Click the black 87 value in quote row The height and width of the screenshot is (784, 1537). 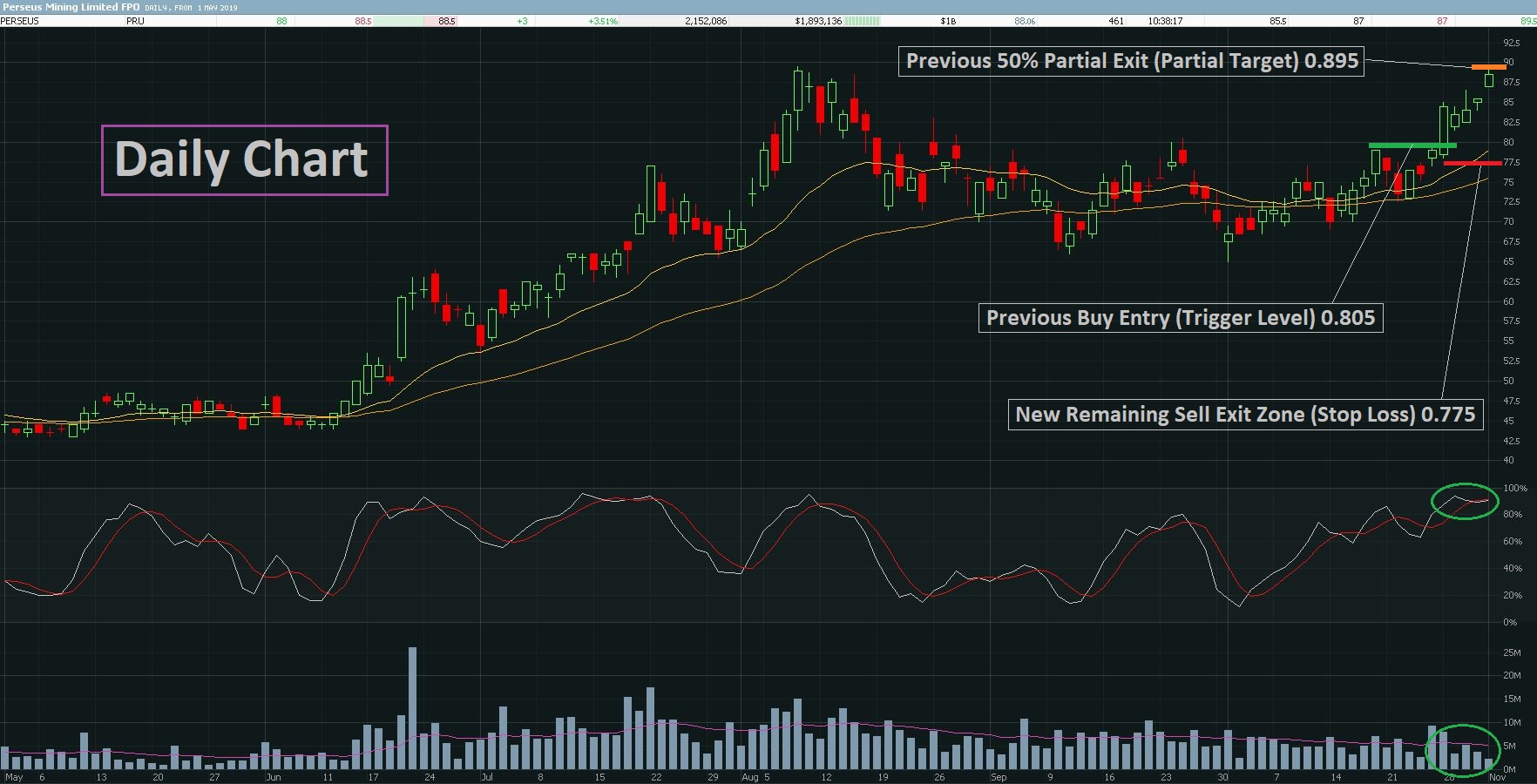click(1358, 21)
